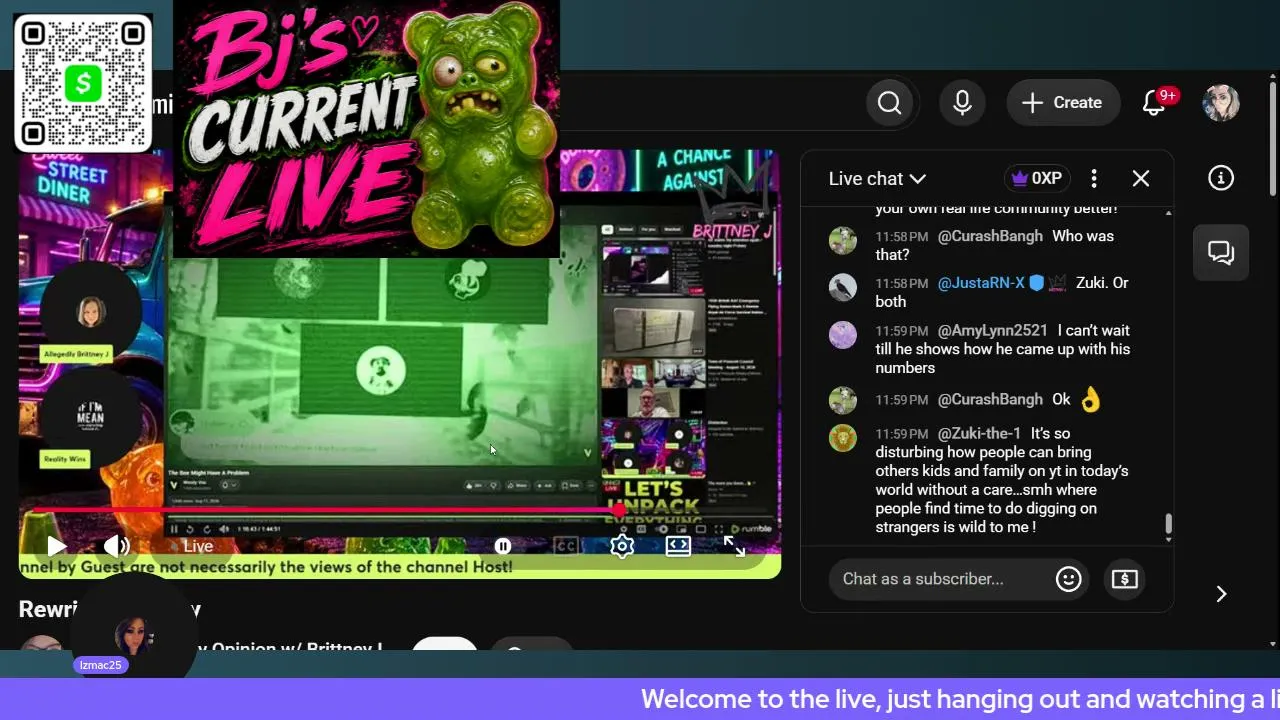Click the 'It's so disturbing' chat message text
Viewport: 1280px width, 720px height.
pos(1002,480)
